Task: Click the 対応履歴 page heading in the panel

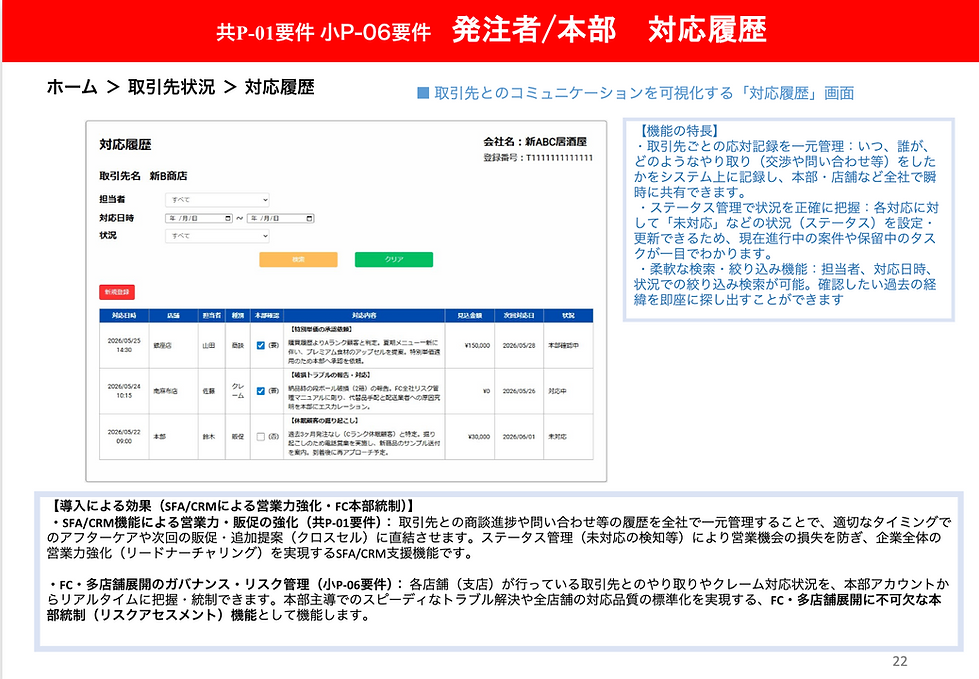Action: (x=125, y=145)
